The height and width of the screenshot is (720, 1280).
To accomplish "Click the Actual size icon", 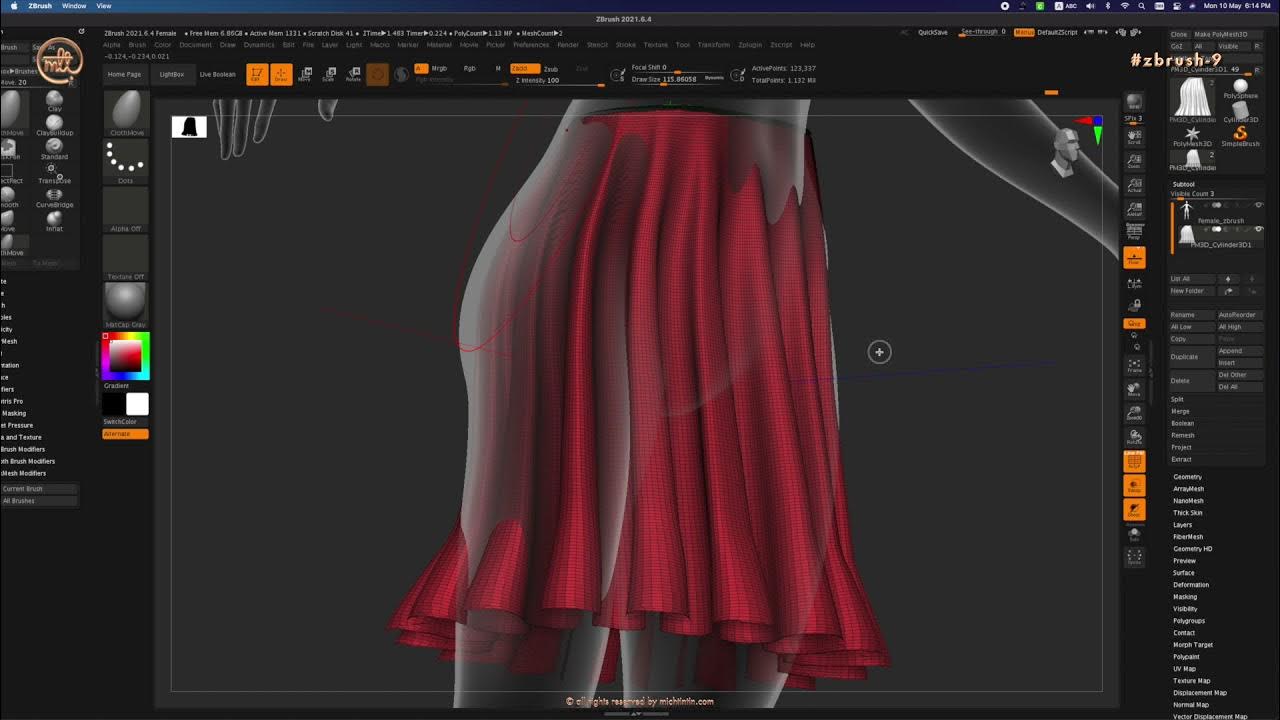I will tap(1134, 184).
